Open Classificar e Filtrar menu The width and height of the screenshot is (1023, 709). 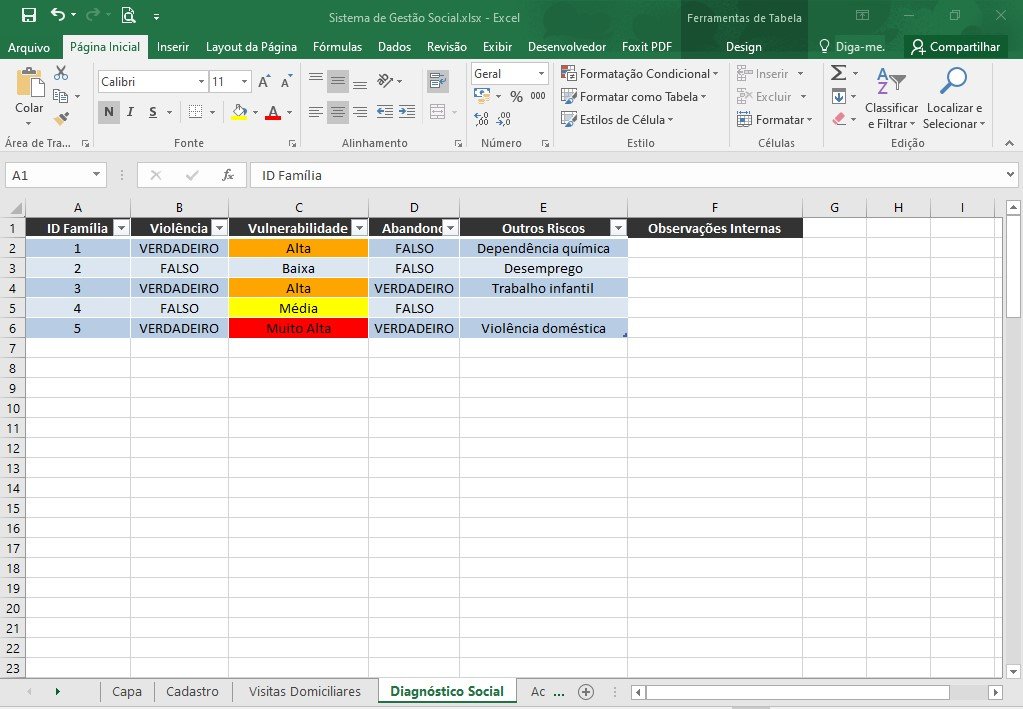click(891, 98)
